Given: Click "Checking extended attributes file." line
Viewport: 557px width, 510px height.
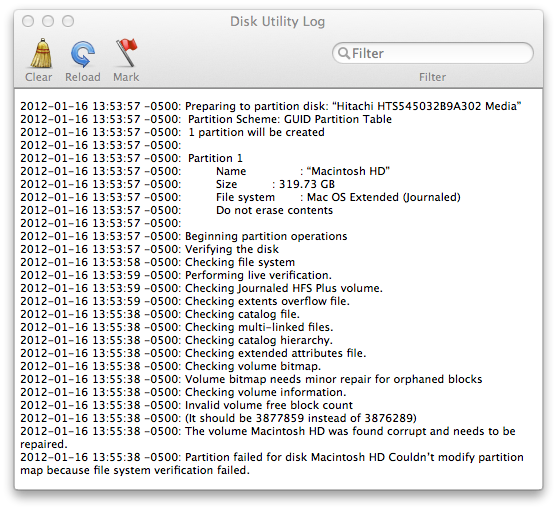Looking at the screenshot, I should [x=193, y=353].
